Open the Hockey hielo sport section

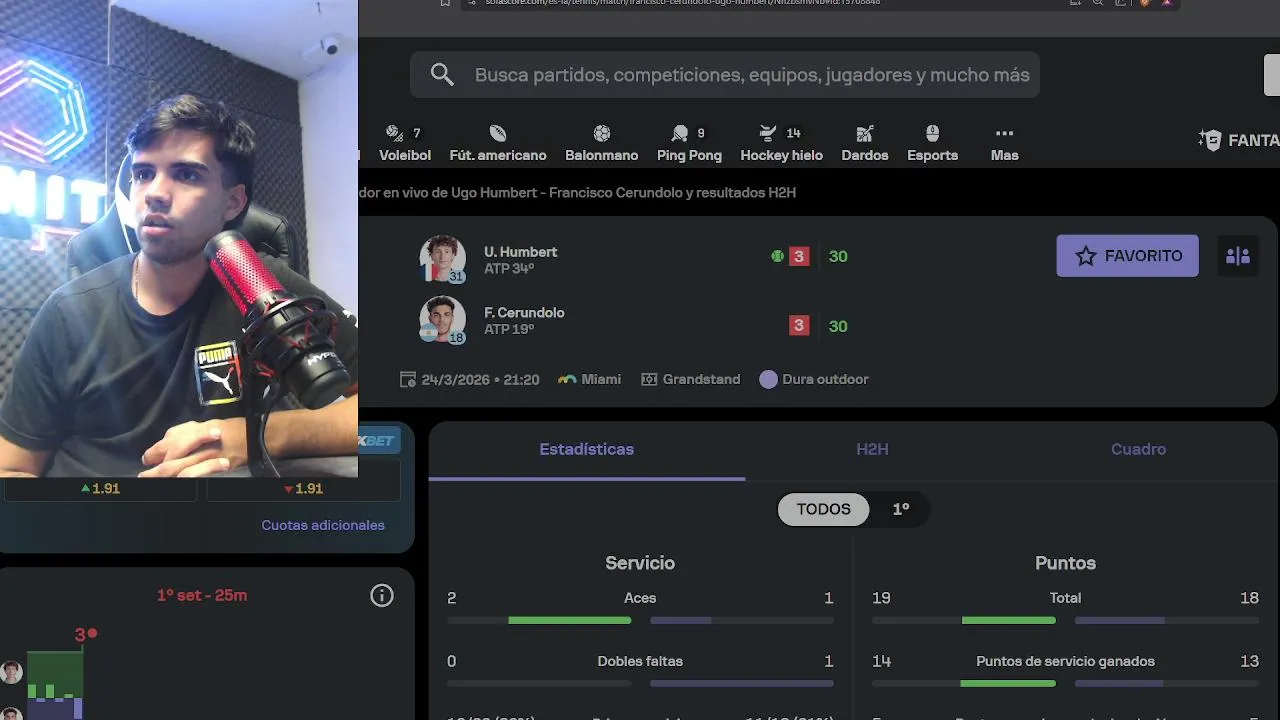(781, 144)
